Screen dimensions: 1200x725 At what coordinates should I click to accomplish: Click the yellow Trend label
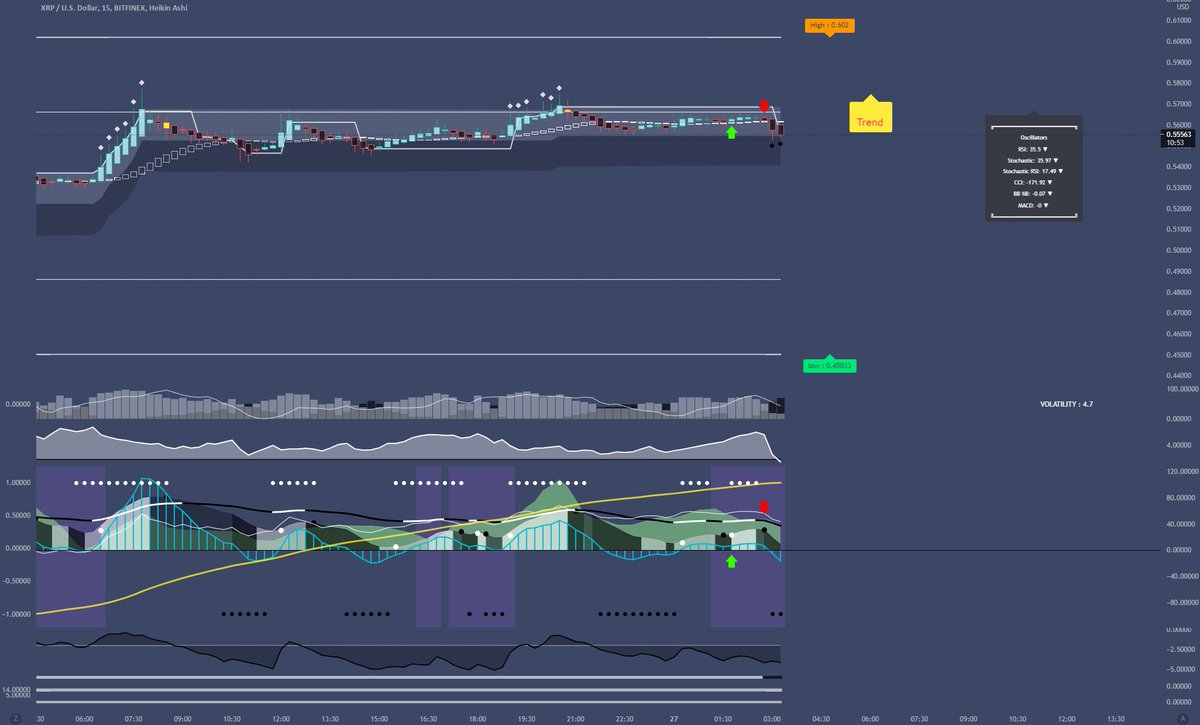click(x=869, y=118)
